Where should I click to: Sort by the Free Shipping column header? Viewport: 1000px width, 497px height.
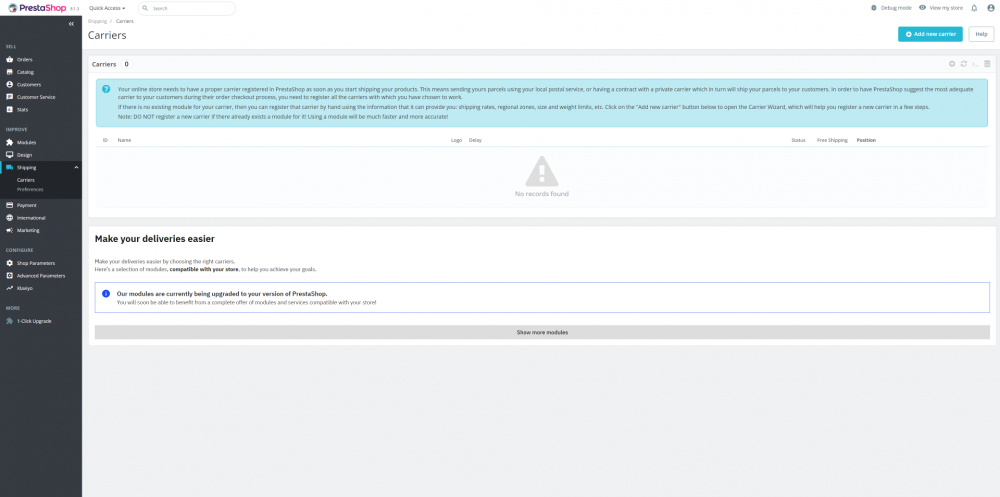pyautogui.click(x=832, y=140)
